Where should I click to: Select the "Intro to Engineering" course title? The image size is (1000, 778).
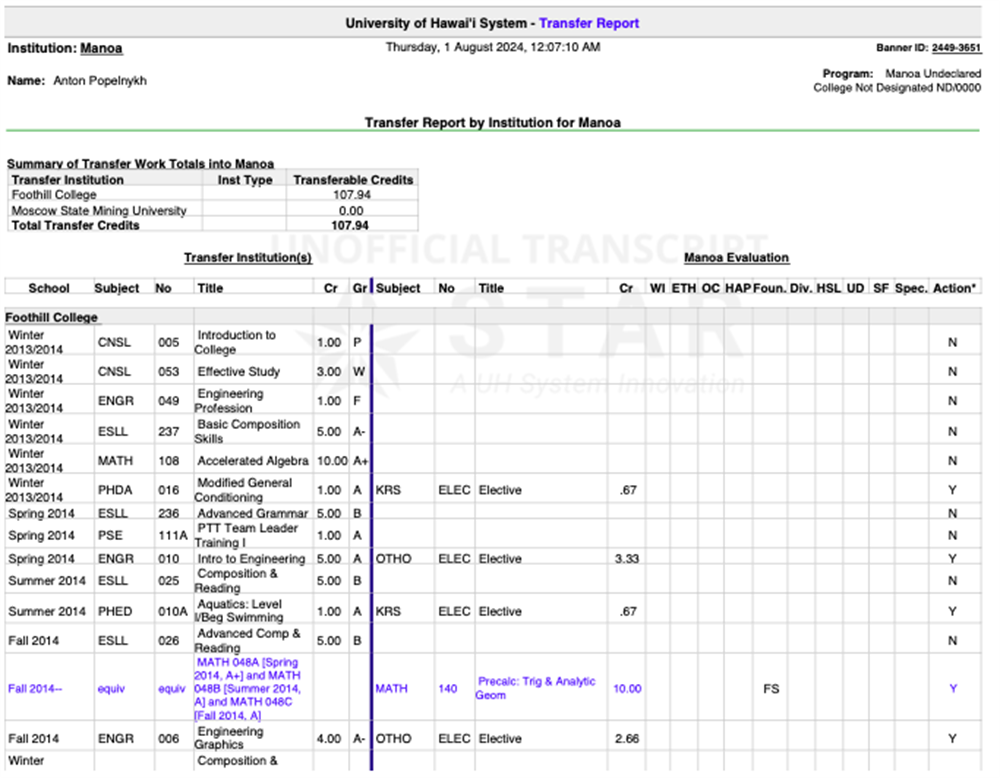coord(251,559)
